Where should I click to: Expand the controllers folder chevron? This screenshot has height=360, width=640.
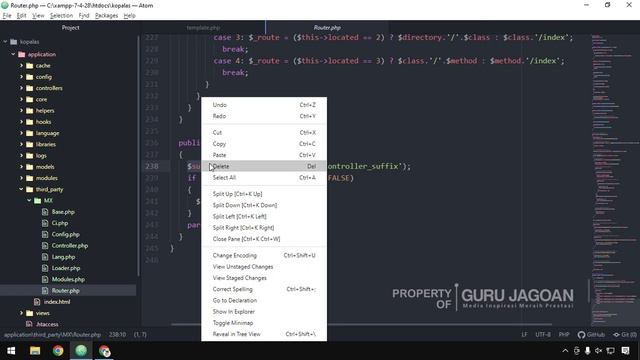[x=21, y=88]
